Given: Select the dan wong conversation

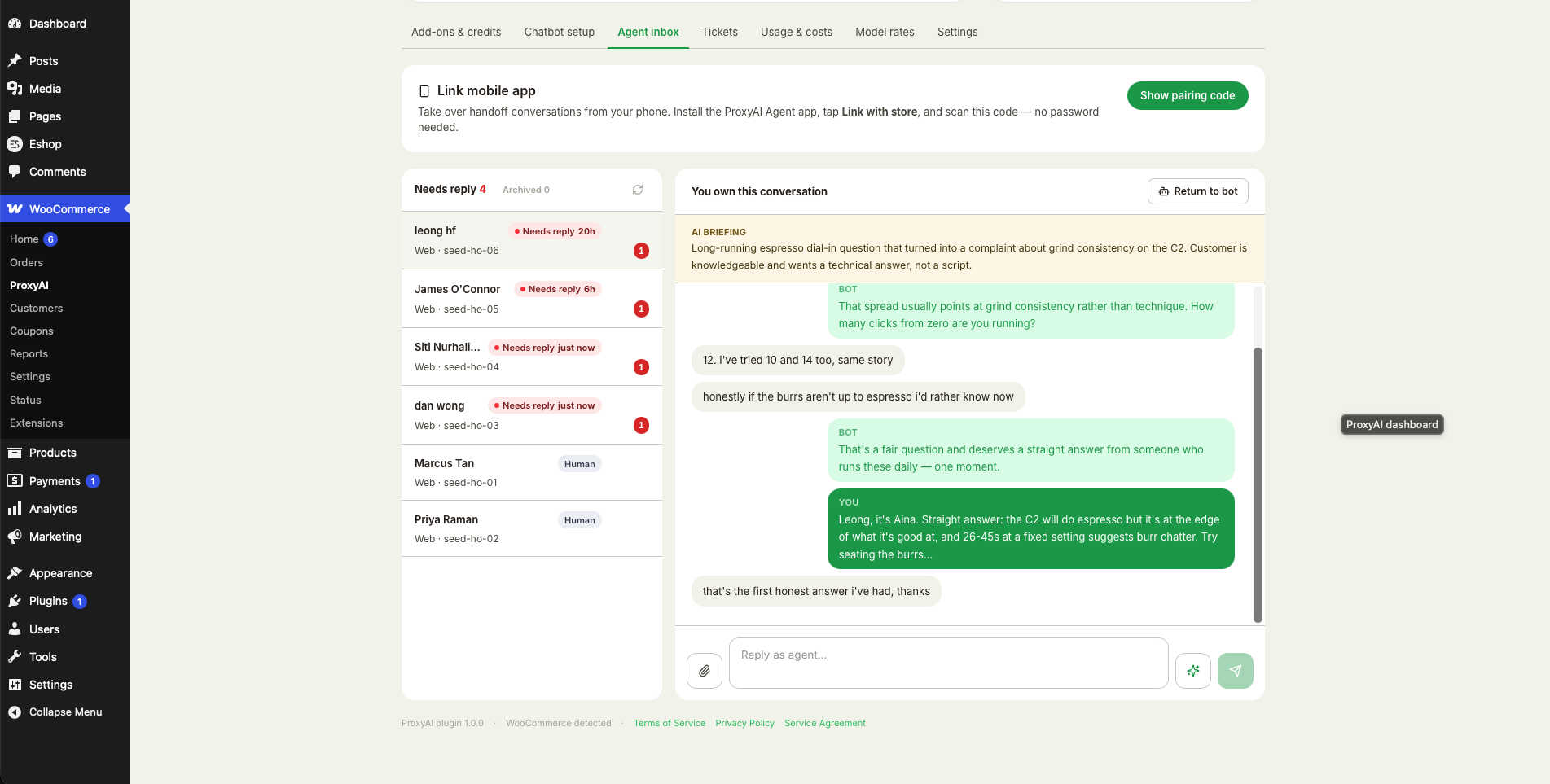Looking at the screenshot, I should [x=532, y=415].
